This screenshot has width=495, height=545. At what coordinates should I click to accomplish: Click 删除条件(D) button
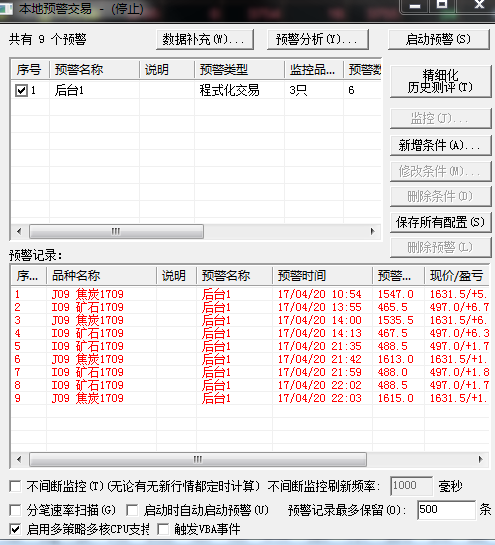click(x=440, y=197)
